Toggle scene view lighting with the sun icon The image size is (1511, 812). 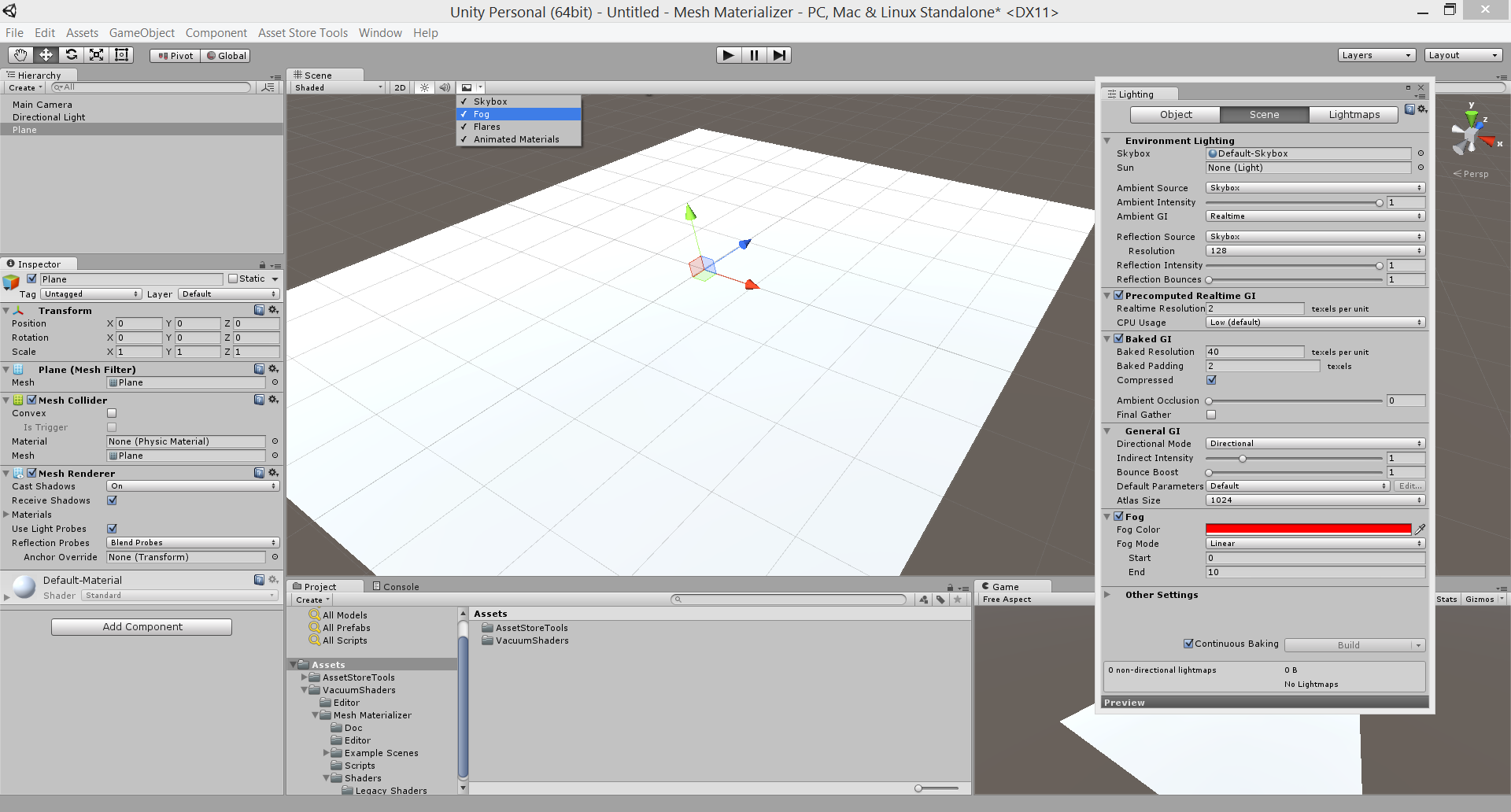pos(424,87)
